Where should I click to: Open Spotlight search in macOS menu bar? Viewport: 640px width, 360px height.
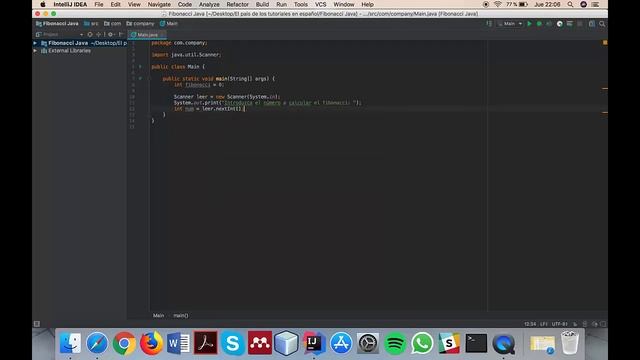pos(570,4)
